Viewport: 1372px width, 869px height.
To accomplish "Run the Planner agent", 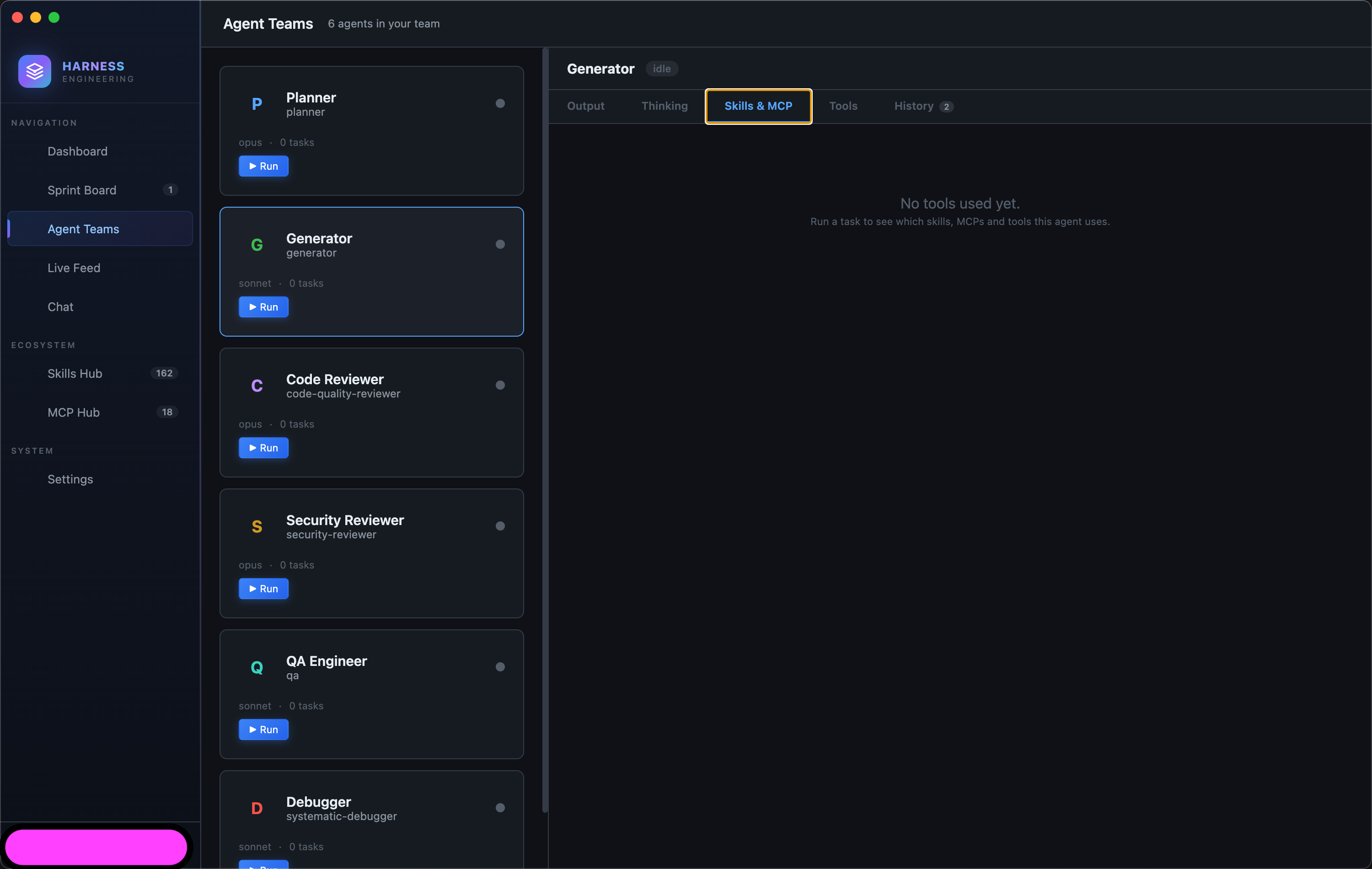I will pyautogui.click(x=263, y=166).
